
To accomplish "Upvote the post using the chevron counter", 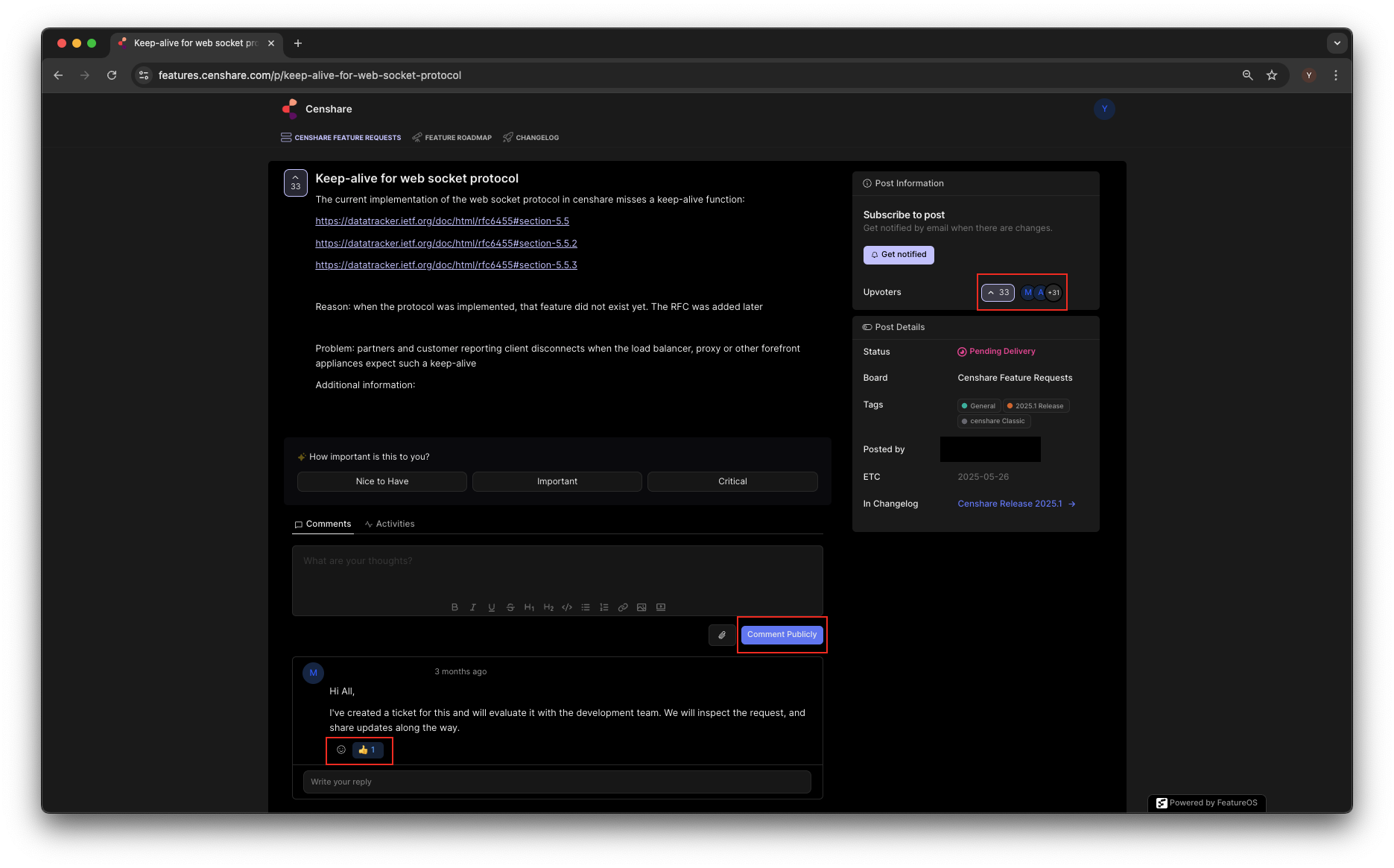I will click(x=997, y=292).
